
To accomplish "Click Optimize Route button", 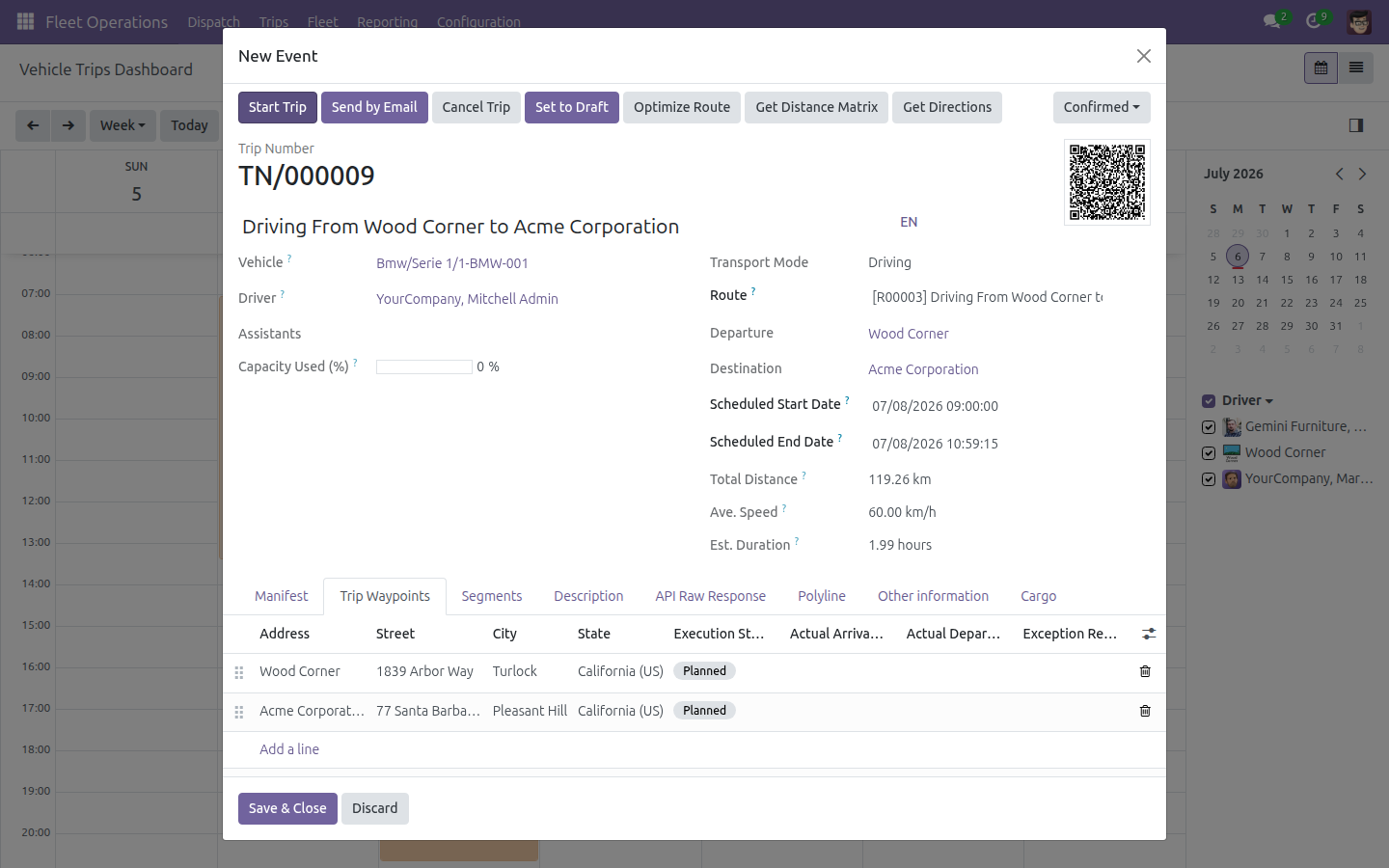I will coord(682,107).
